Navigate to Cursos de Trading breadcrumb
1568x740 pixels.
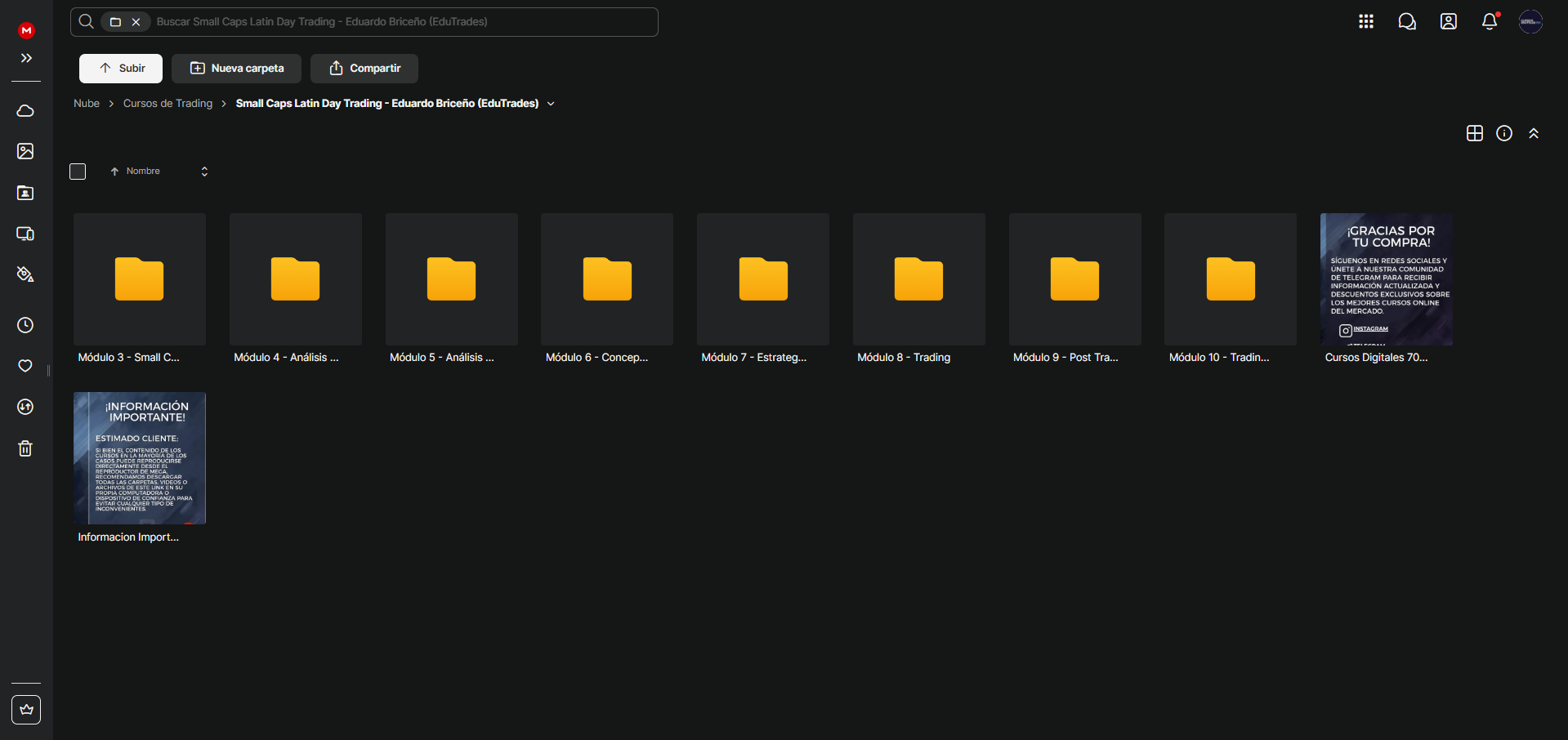(168, 104)
